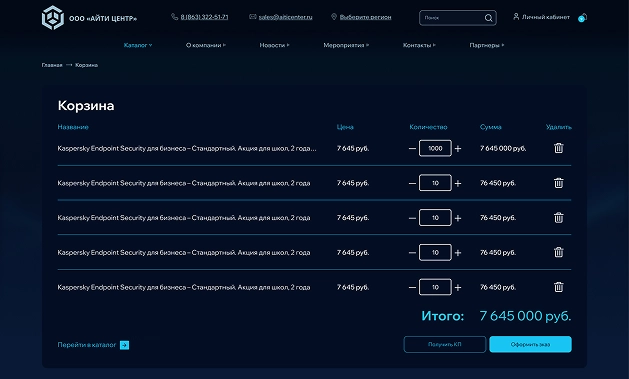Decrease quantity in last cart row
This screenshot has width=629, height=379.
coord(412,288)
